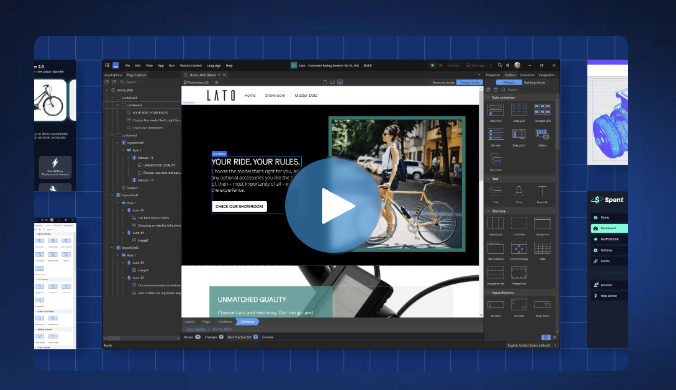
Task: Open the File menu
Action: point(127,66)
